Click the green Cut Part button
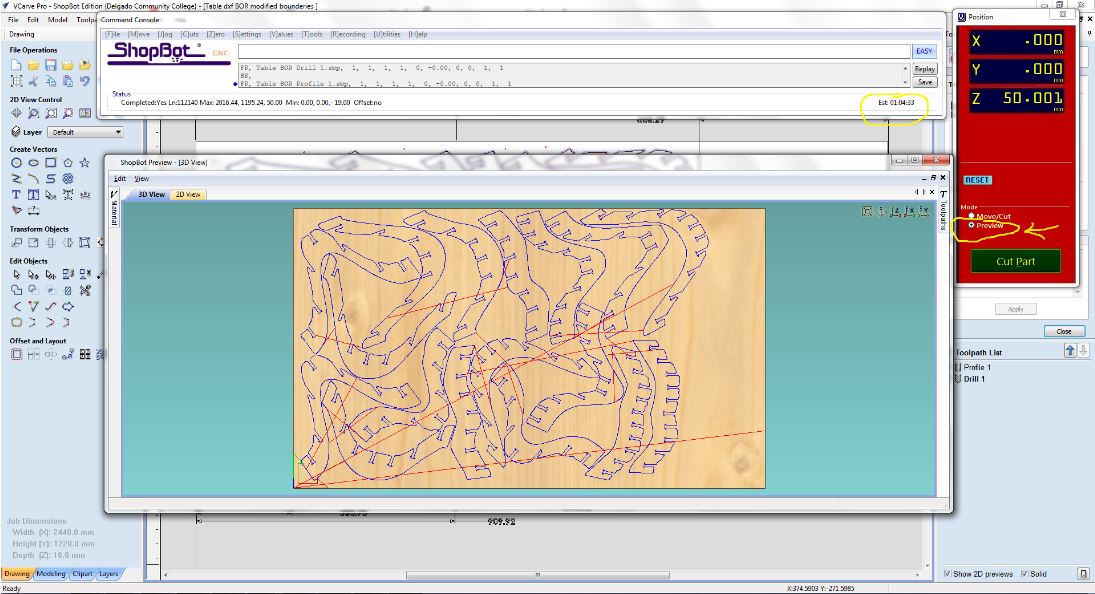1095x594 pixels. point(1015,261)
